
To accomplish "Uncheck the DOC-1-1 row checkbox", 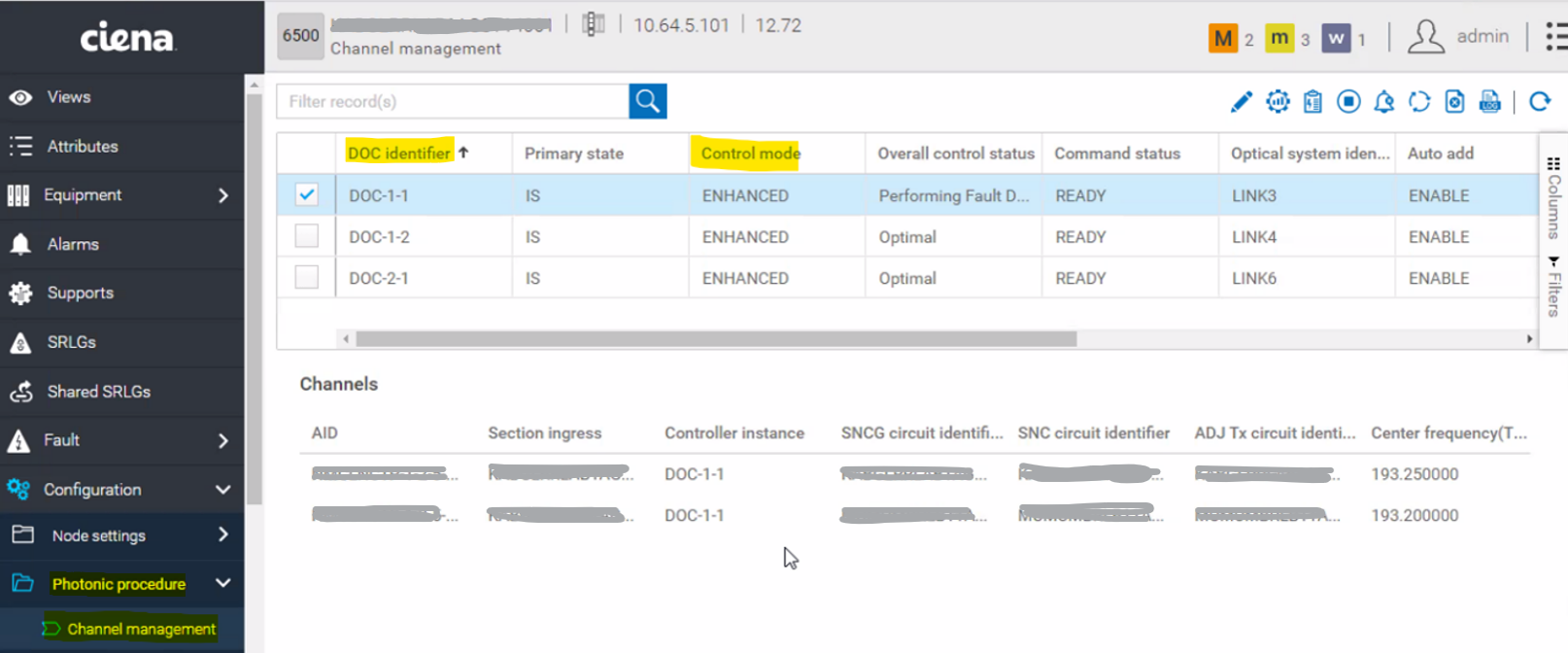I will (306, 195).
